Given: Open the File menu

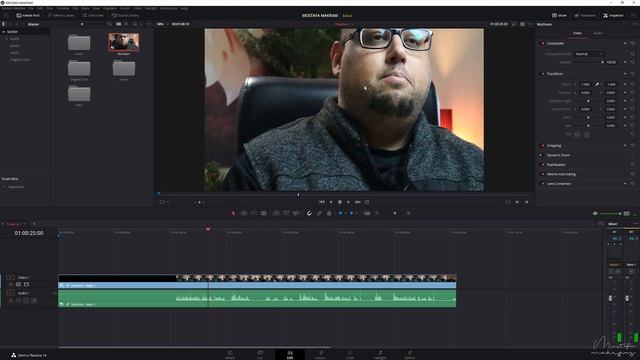Looking at the screenshot, I should pos(31,8).
